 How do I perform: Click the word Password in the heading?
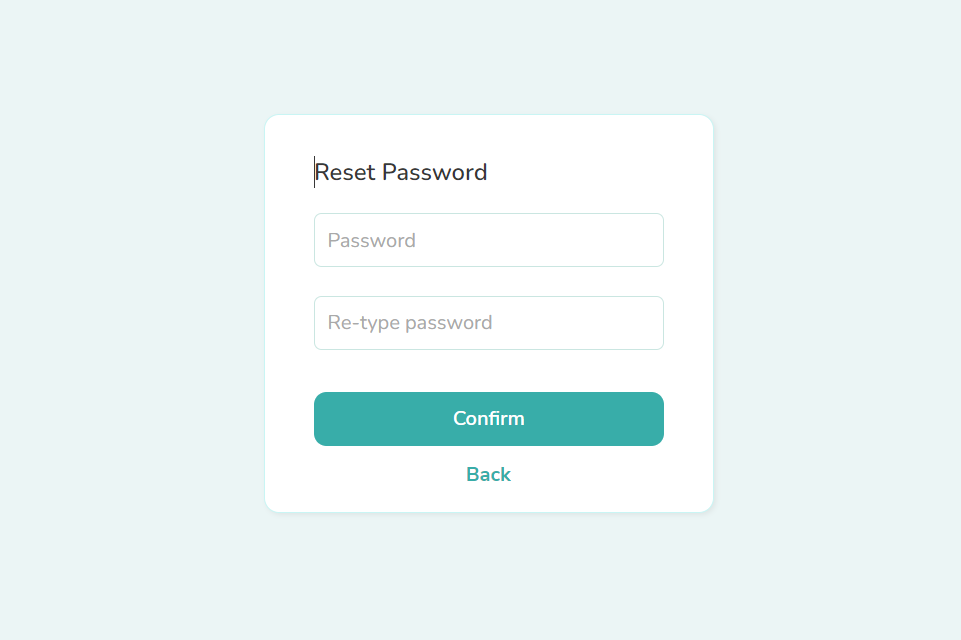[x=435, y=173]
